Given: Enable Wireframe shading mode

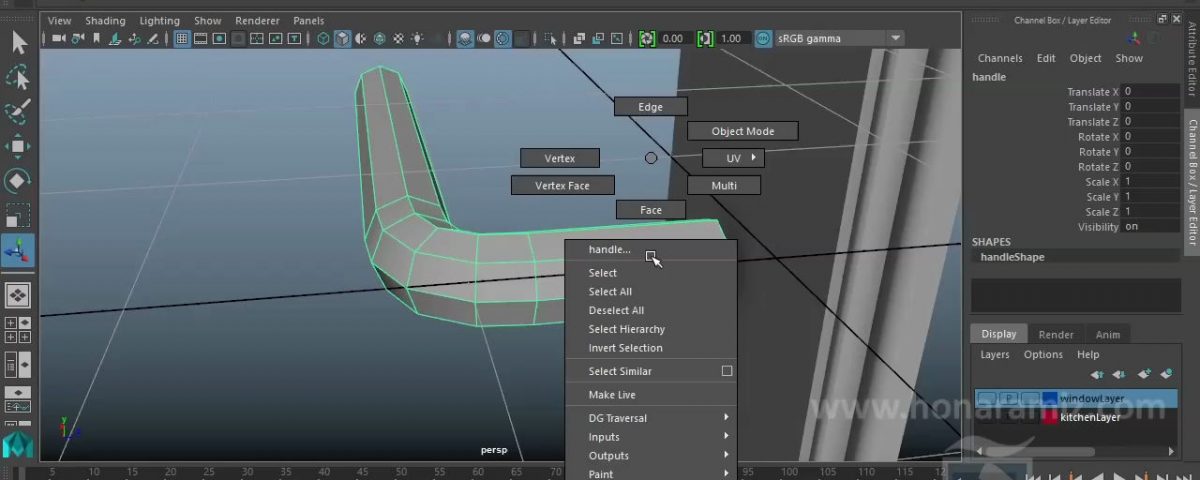Looking at the screenshot, I should tap(324, 39).
